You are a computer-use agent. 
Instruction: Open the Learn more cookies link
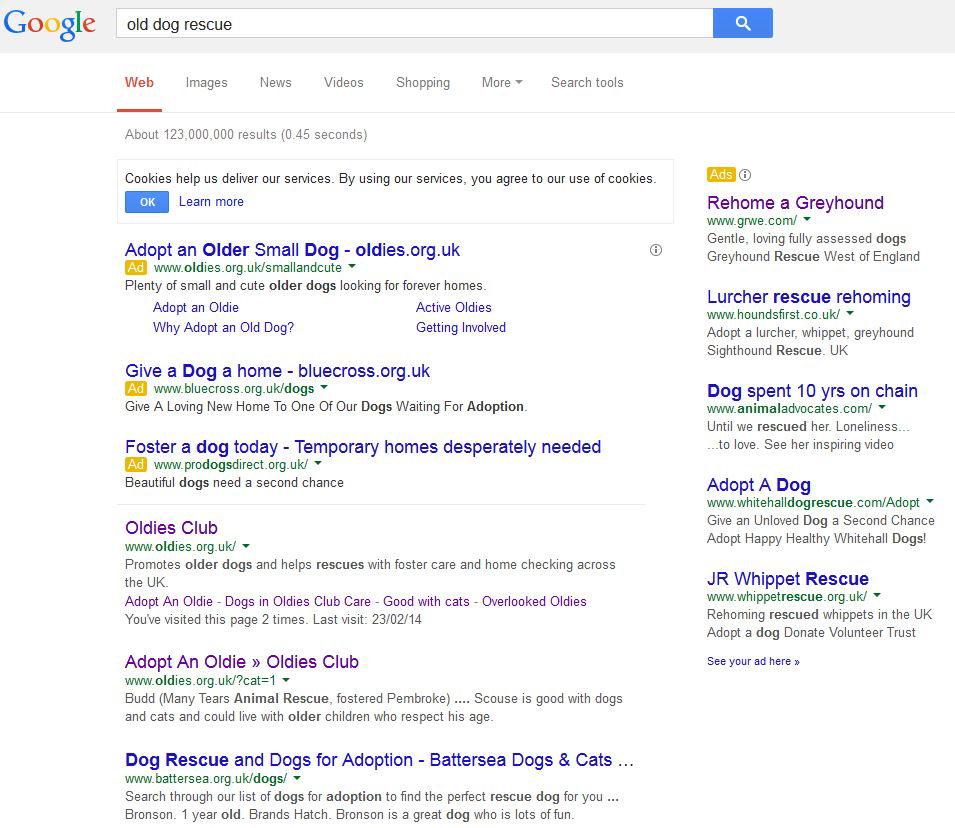tap(211, 202)
